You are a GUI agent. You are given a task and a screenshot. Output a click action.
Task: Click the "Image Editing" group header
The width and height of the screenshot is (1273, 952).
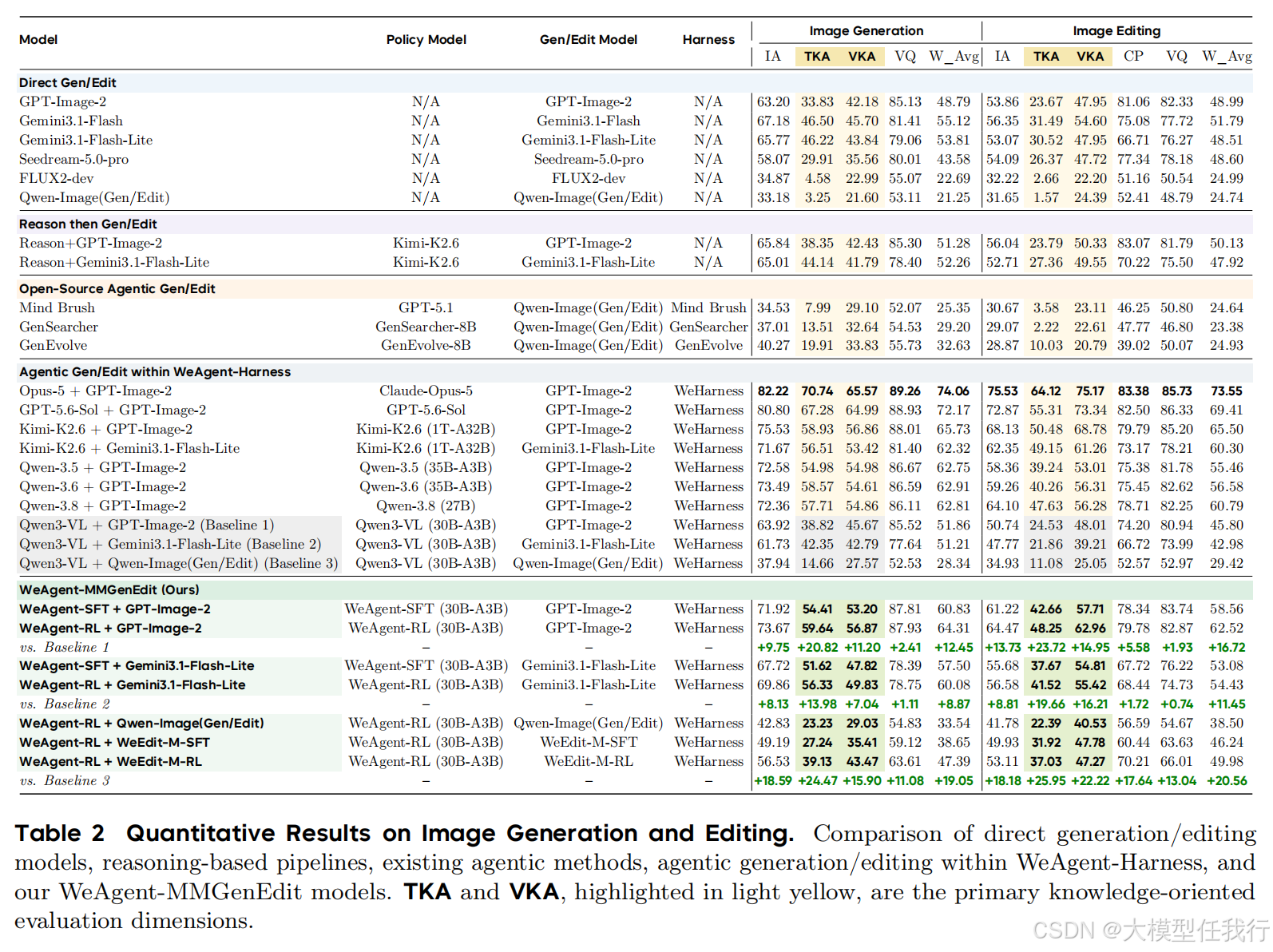point(1116,31)
